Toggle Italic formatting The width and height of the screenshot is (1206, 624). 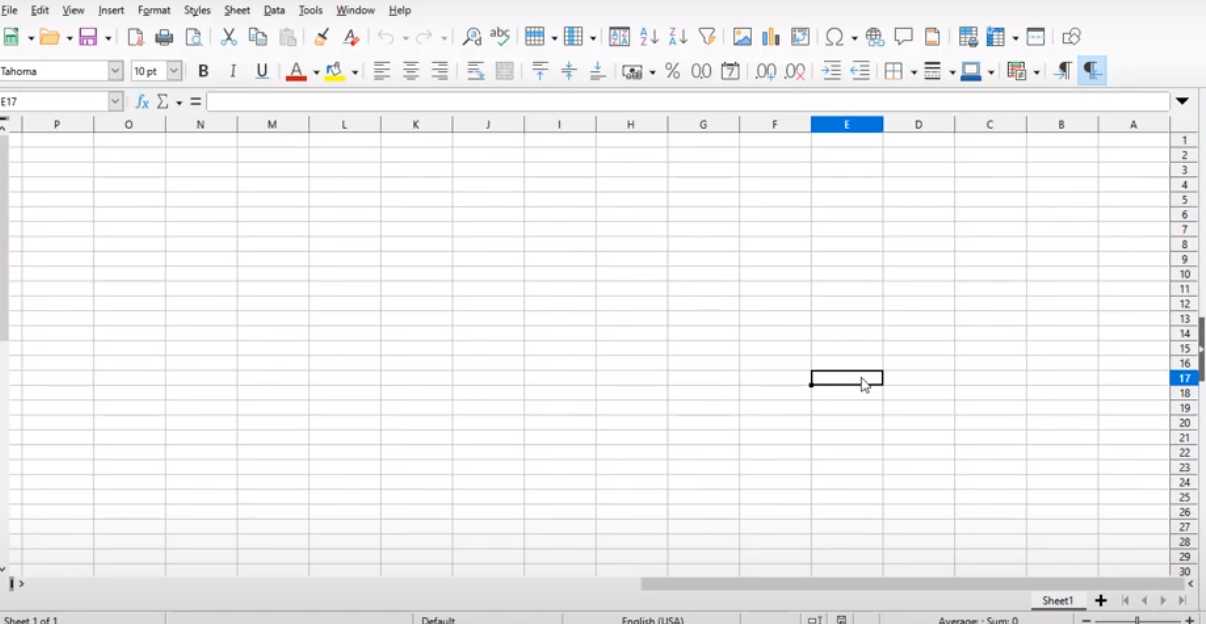tap(233, 71)
